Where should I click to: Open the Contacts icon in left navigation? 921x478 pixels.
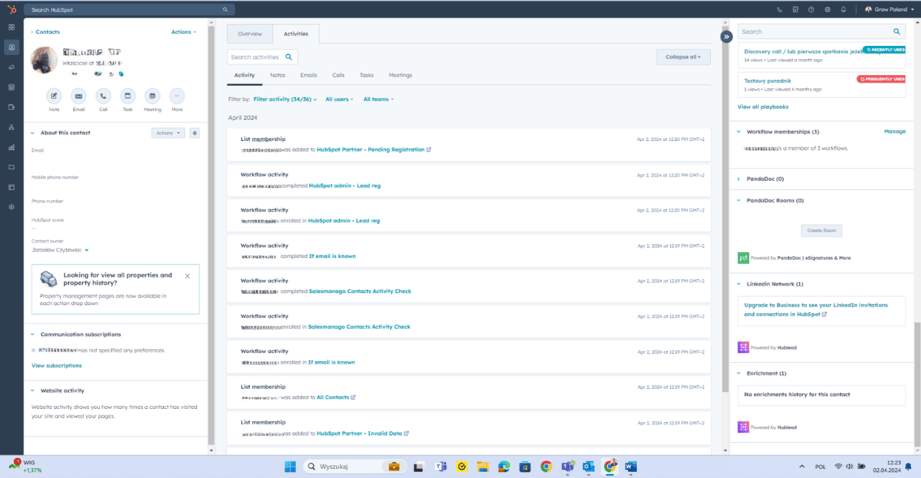(12, 47)
